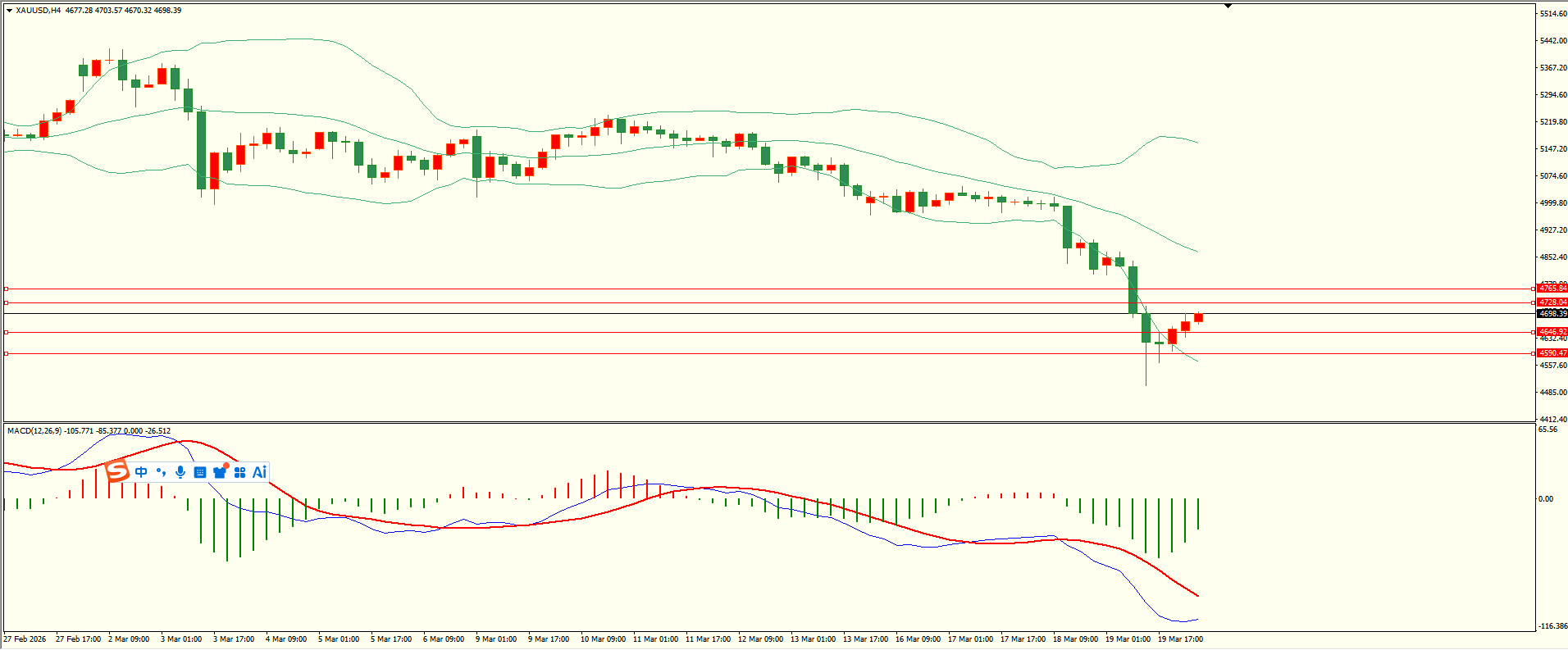This screenshot has width=1568, height=650.
Task: Open the skin (shirt) icon in IME bar
Action: 220,472
